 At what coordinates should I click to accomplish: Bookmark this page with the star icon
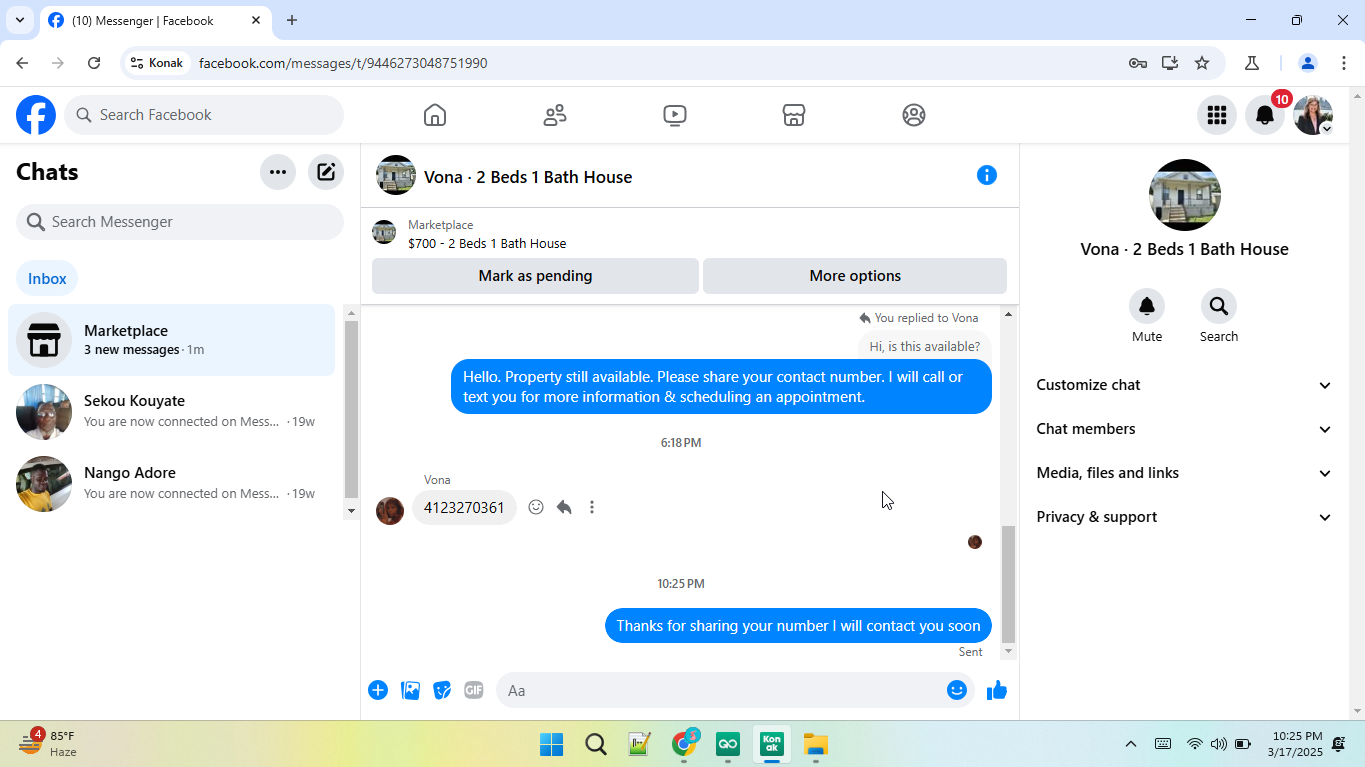pyautogui.click(x=1202, y=63)
